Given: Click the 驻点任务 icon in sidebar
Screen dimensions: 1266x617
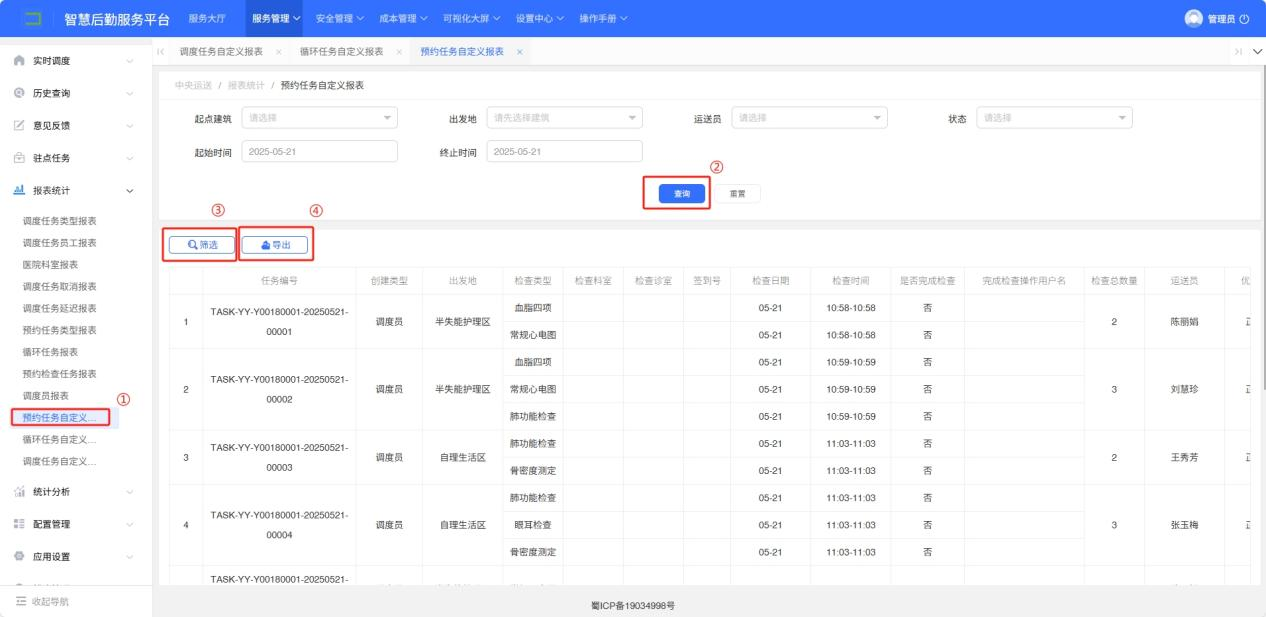Looking at the screenshot, I should point(20,158).
